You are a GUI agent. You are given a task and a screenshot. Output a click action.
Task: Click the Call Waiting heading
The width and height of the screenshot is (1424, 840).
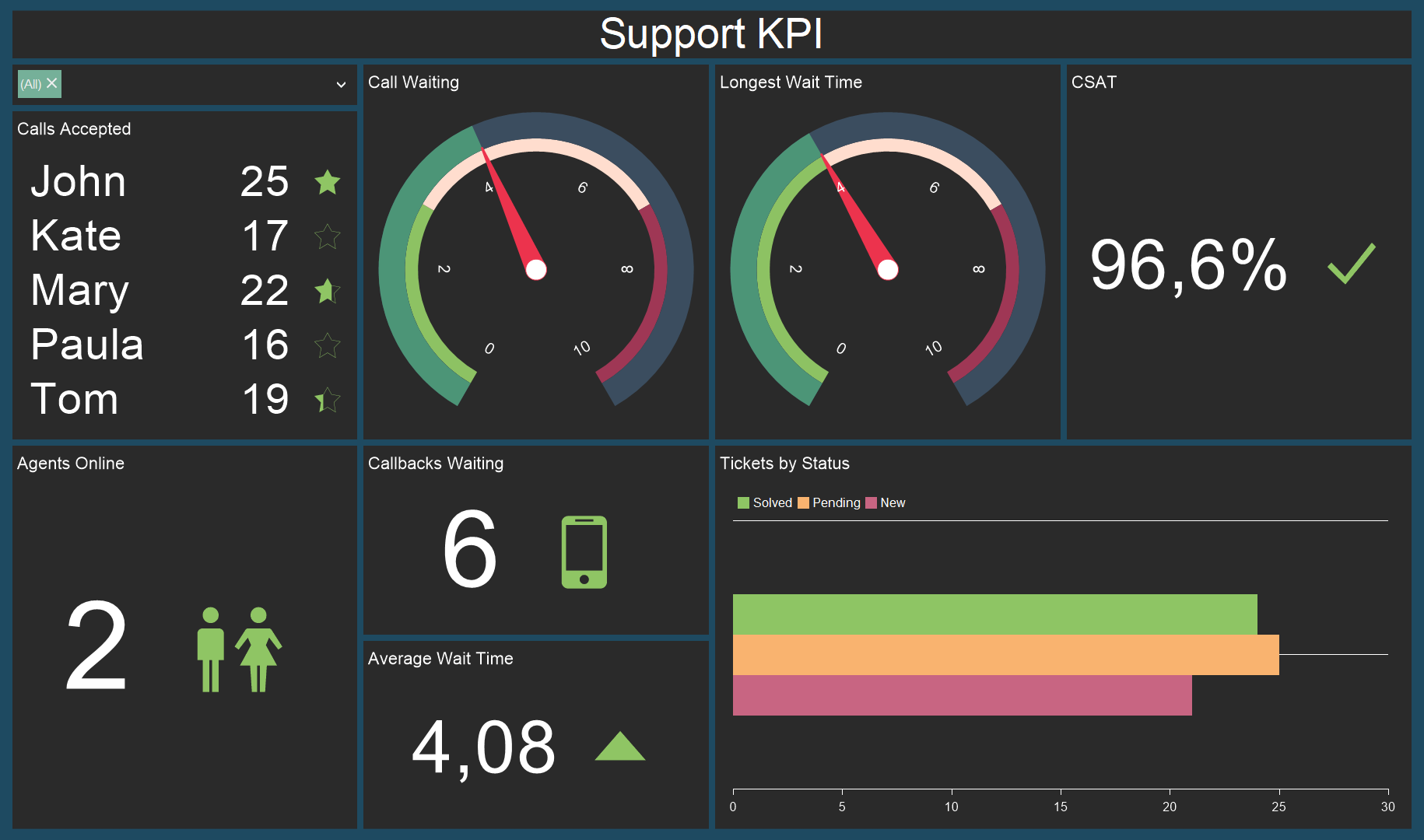[413, 82]
